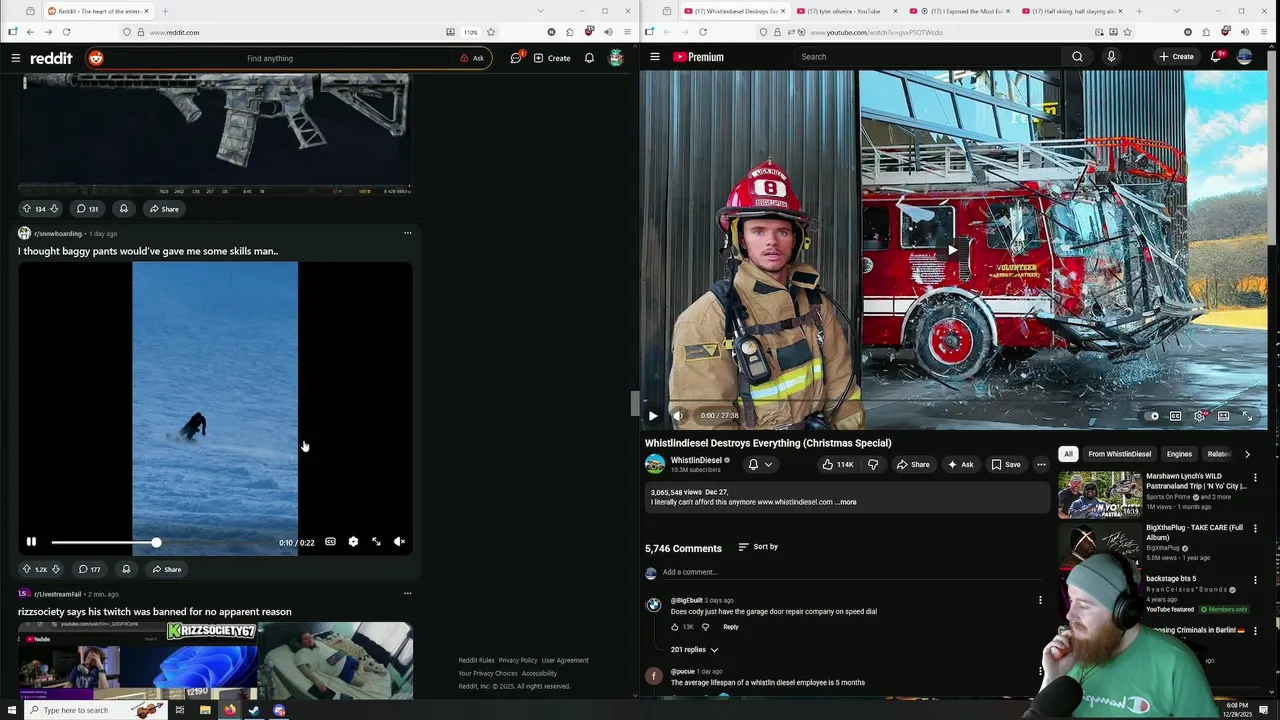The height and width of the screenshot is (720, 1280).
Task: Open YouTube notifications bell
Action: pos(1216,57)
